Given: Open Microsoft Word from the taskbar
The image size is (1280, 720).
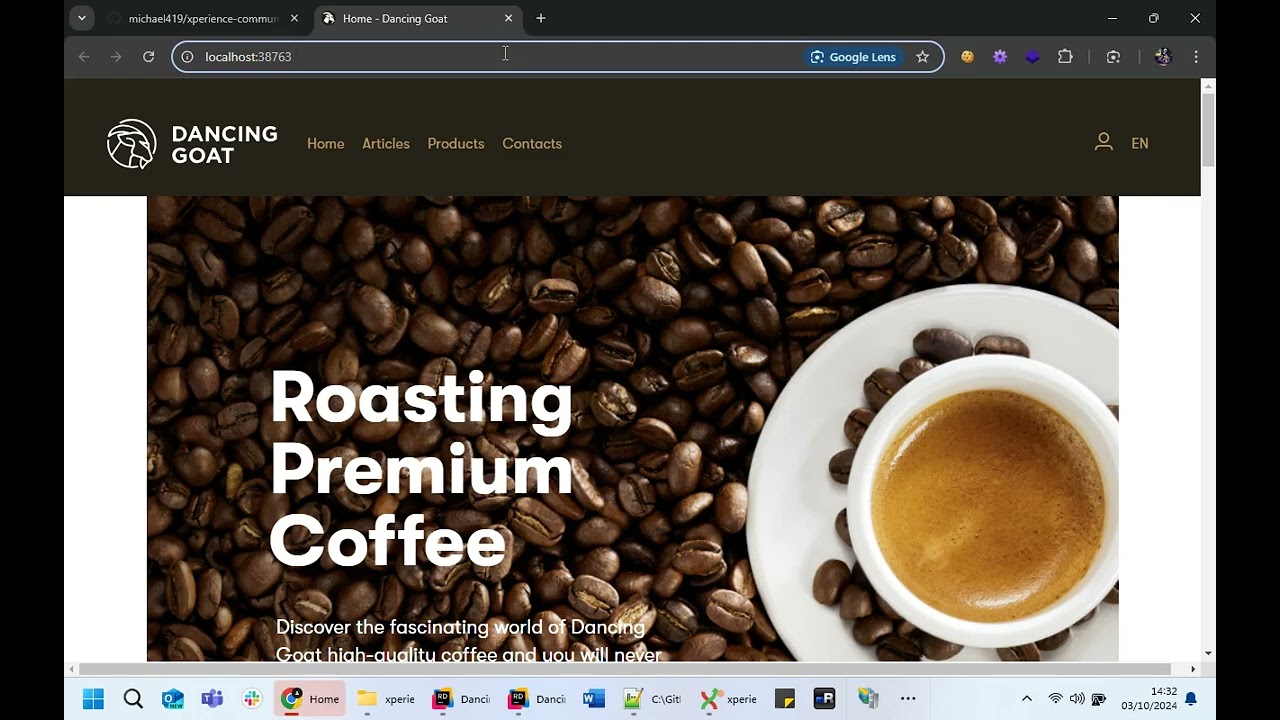Looking at the screenshot, I should (x=594, y=699).
